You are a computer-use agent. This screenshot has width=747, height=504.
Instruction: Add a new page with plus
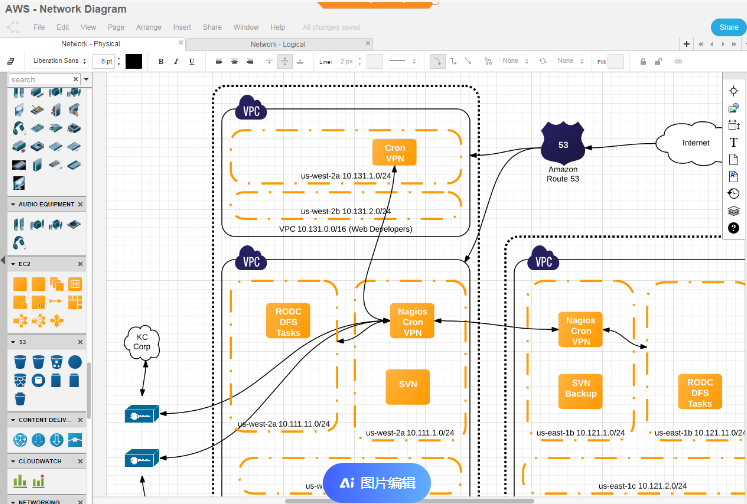click(x=686, y=44)
